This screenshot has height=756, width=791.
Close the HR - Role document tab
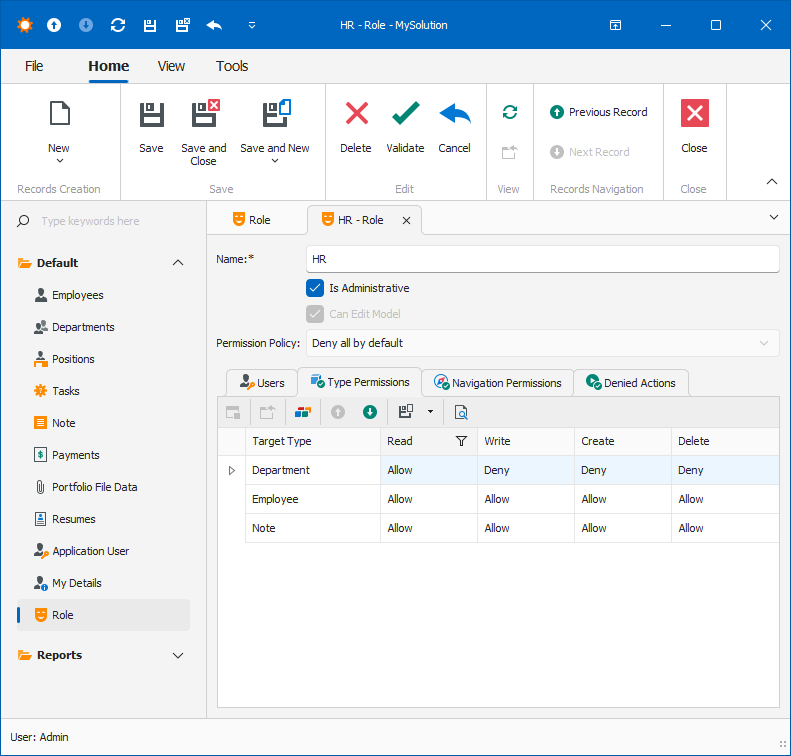click(x=406, y=220)
